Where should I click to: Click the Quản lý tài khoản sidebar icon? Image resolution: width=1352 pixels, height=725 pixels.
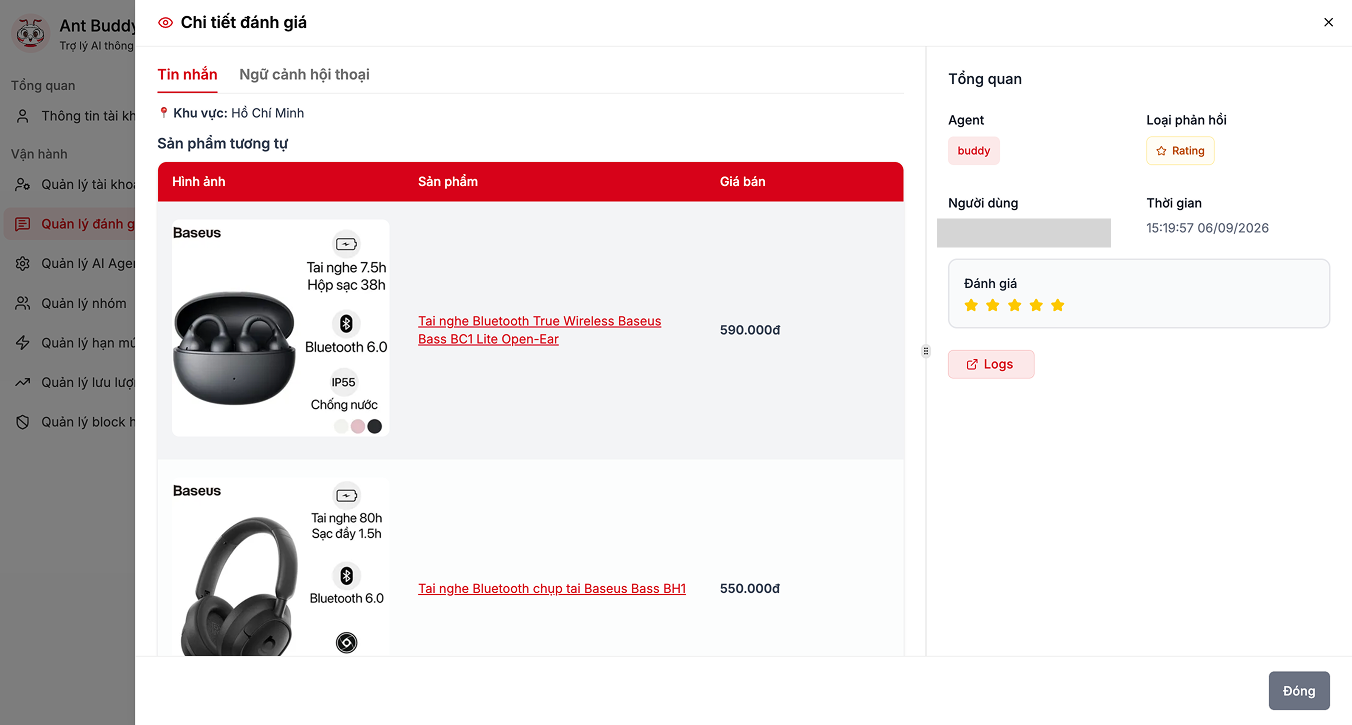[x=23, y=185]
